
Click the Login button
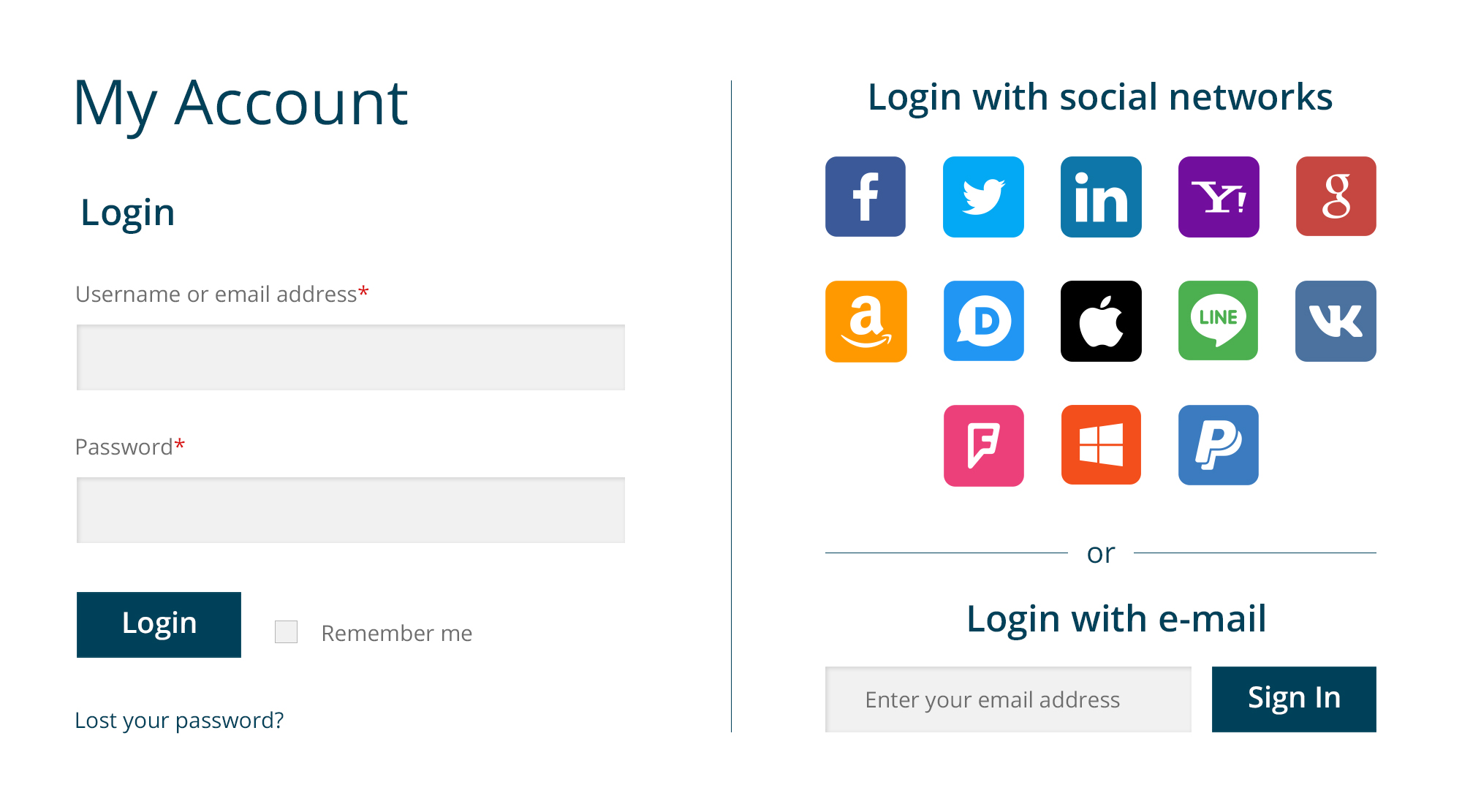159,624
